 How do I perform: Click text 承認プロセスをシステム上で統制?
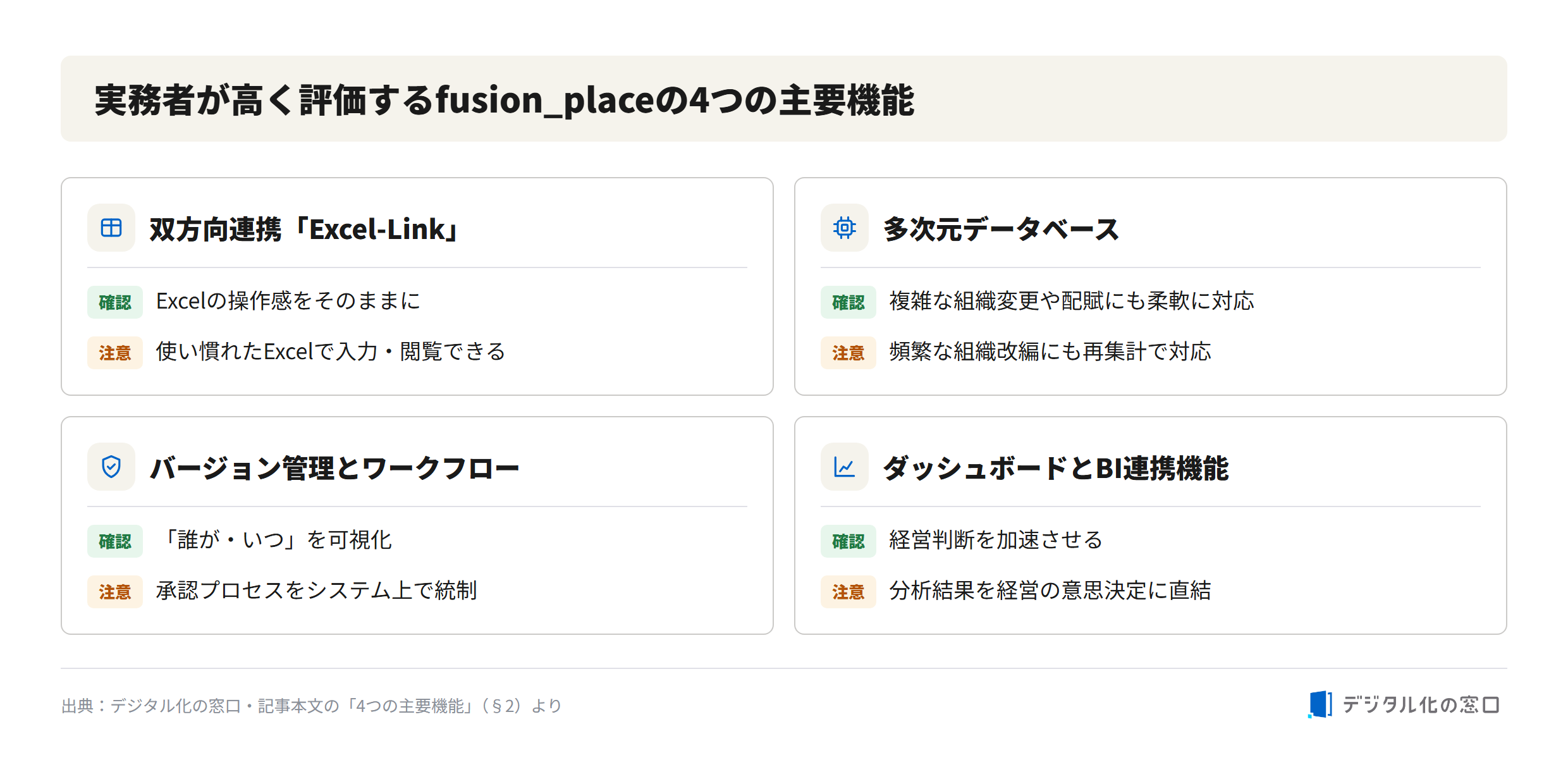coord(317,591)
